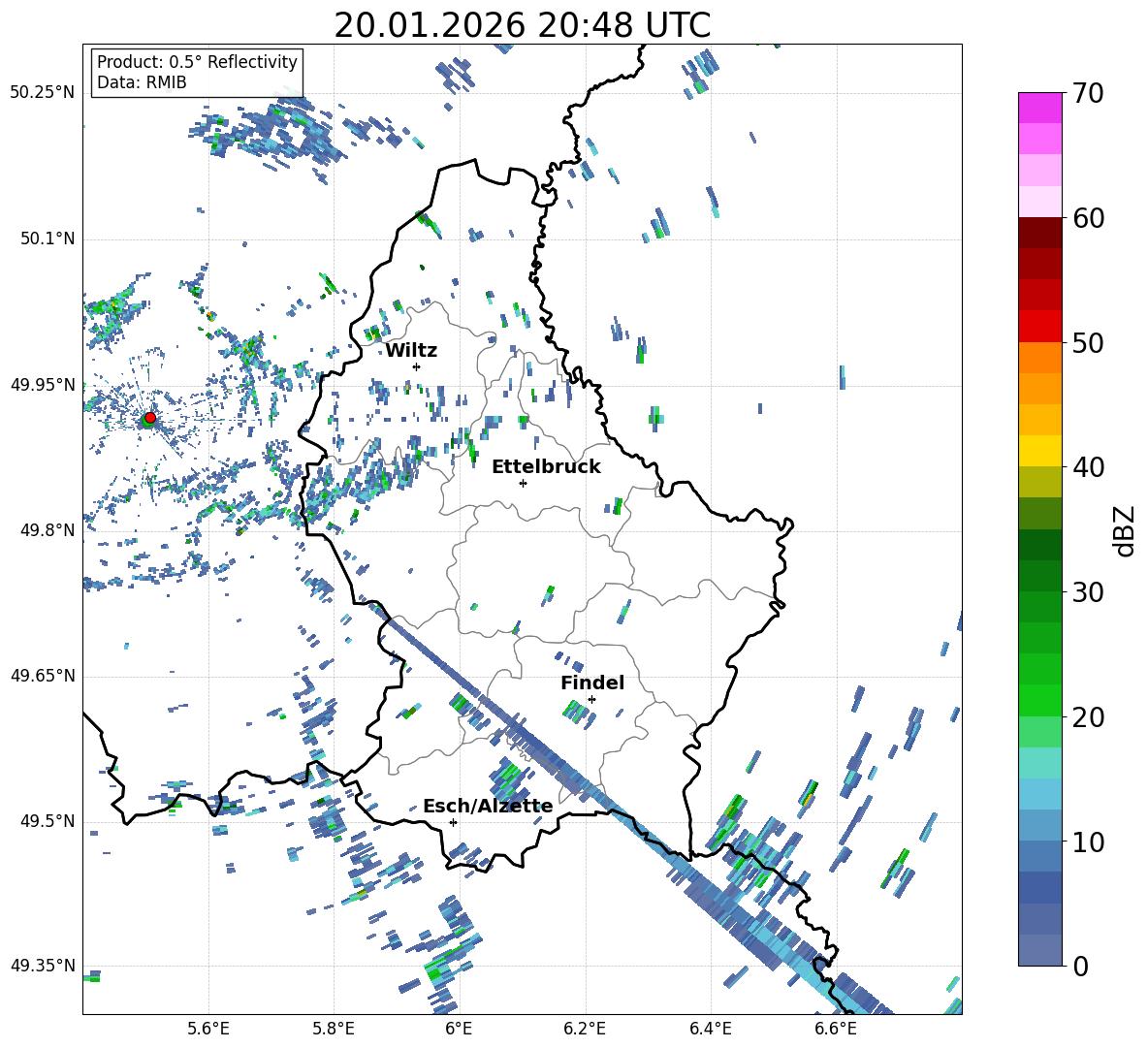Click the Wiltz city label

point(411,351)
